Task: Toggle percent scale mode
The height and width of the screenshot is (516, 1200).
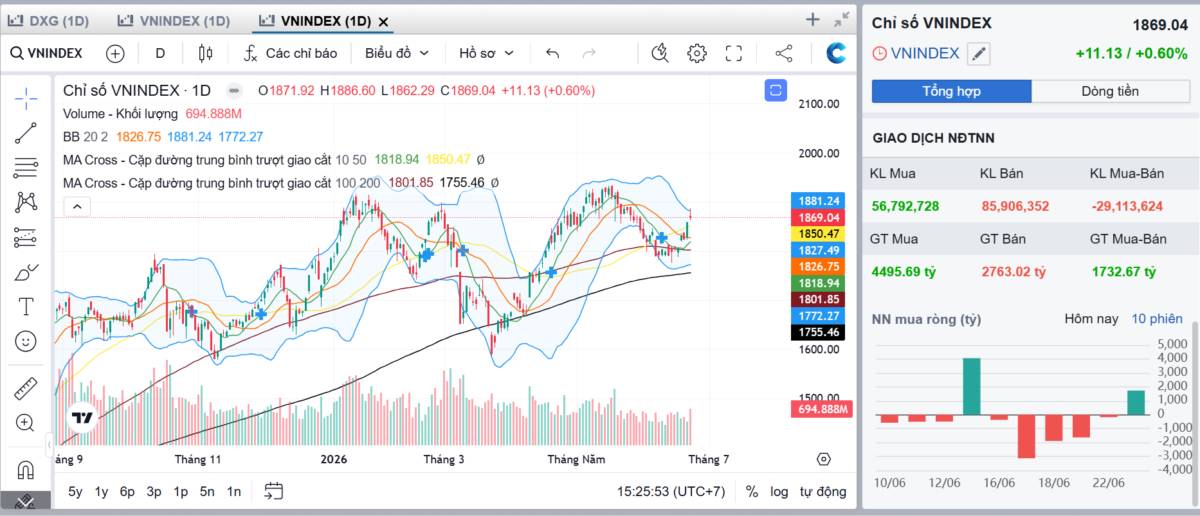Action: pyautogui.click(x=751, y=491)
